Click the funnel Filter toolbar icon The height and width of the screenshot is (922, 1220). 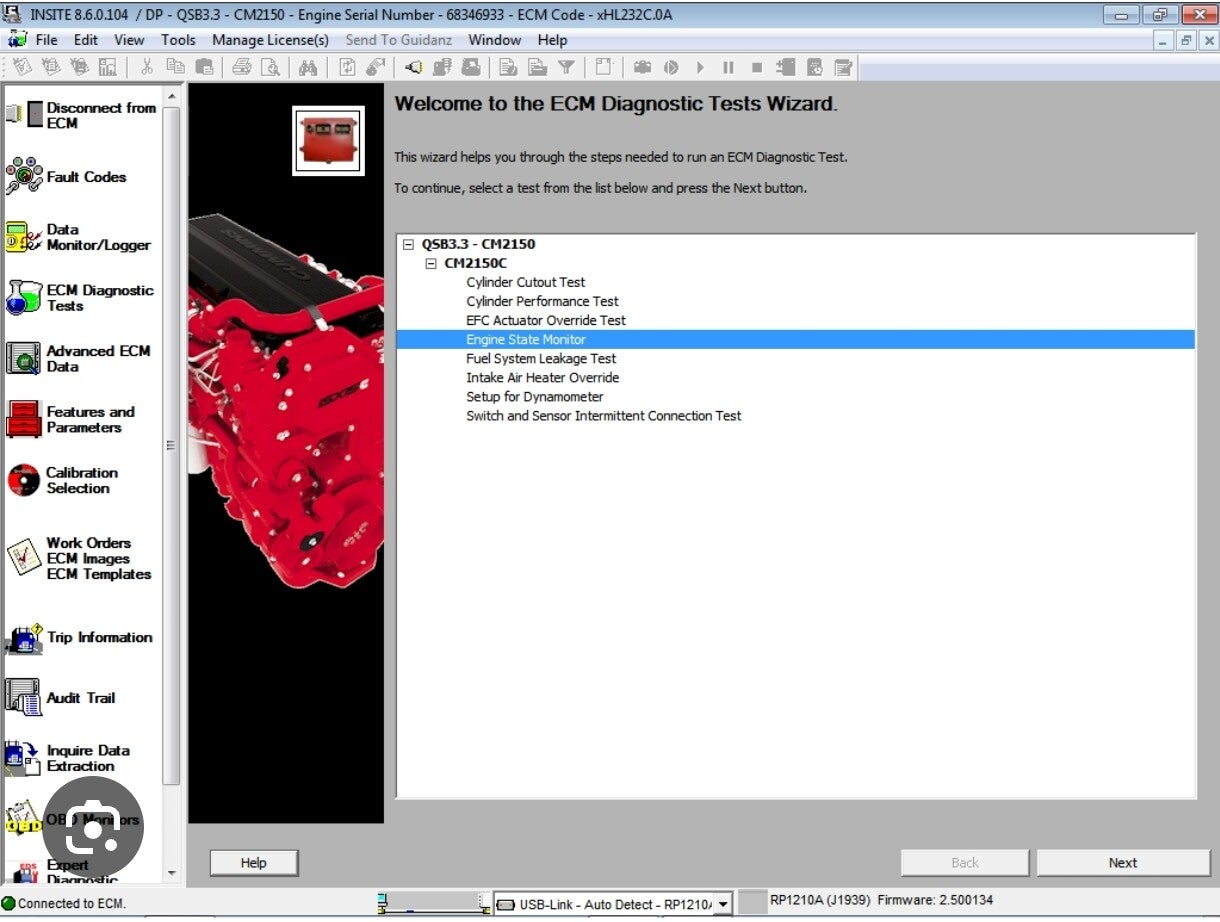coord(566,67)
